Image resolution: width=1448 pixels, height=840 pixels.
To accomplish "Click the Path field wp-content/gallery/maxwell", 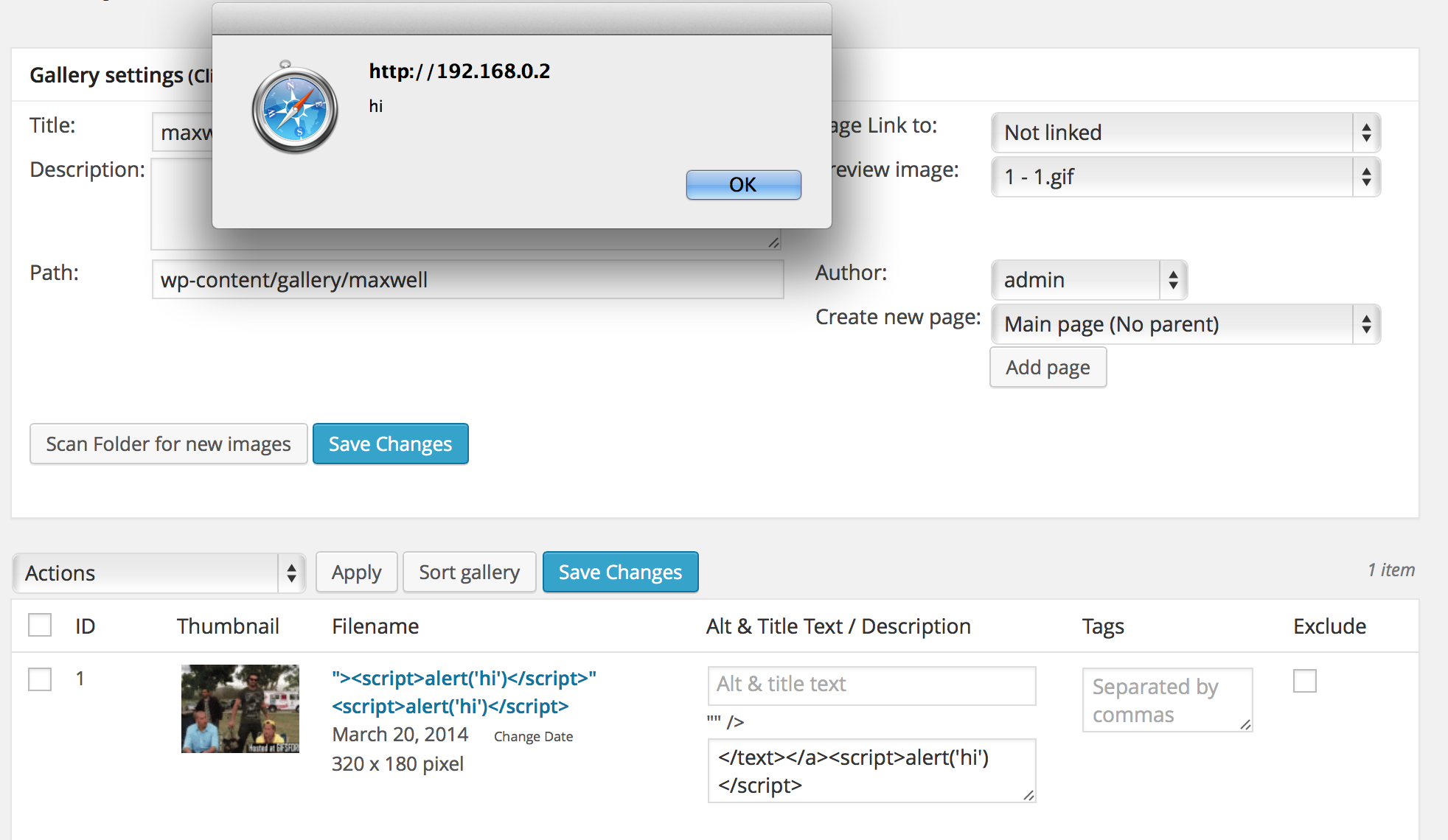I will click(467, 279).
